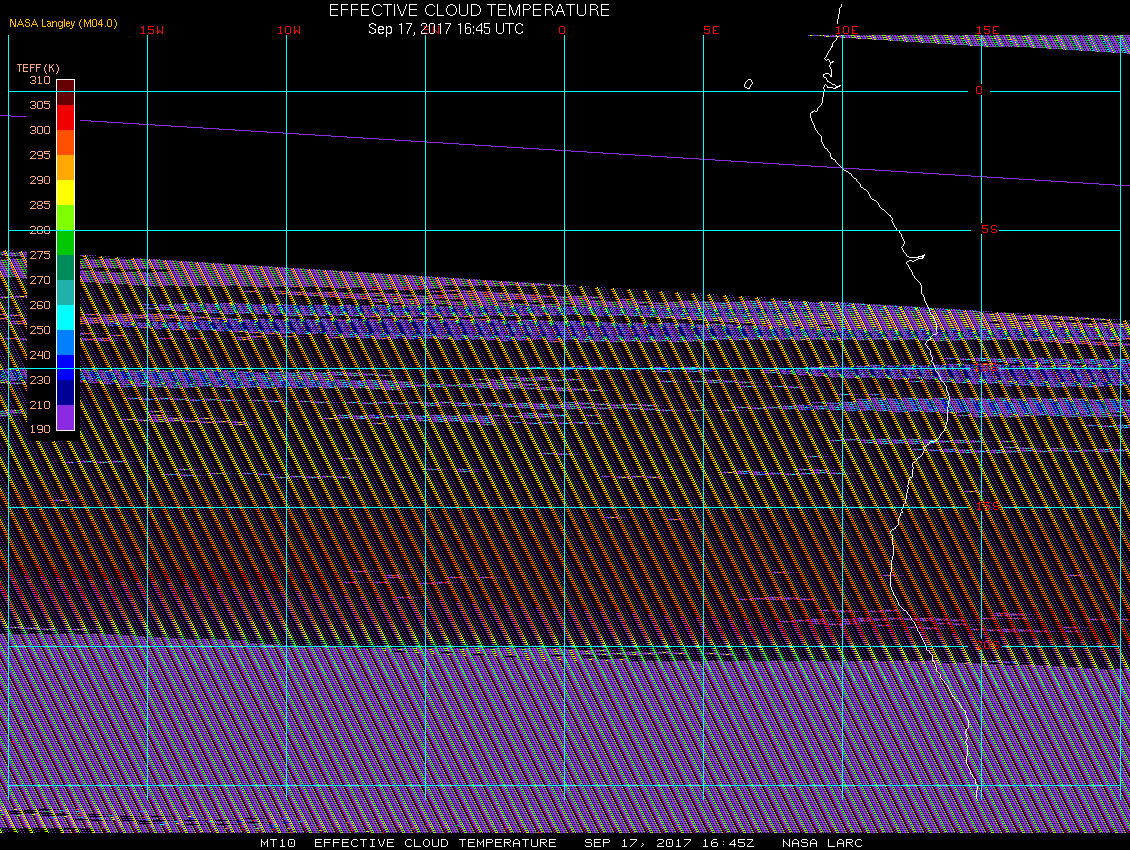Click the 15W longitude label
The width and height of the screenshot is (1130, 850).
click(x=152, y=30)
